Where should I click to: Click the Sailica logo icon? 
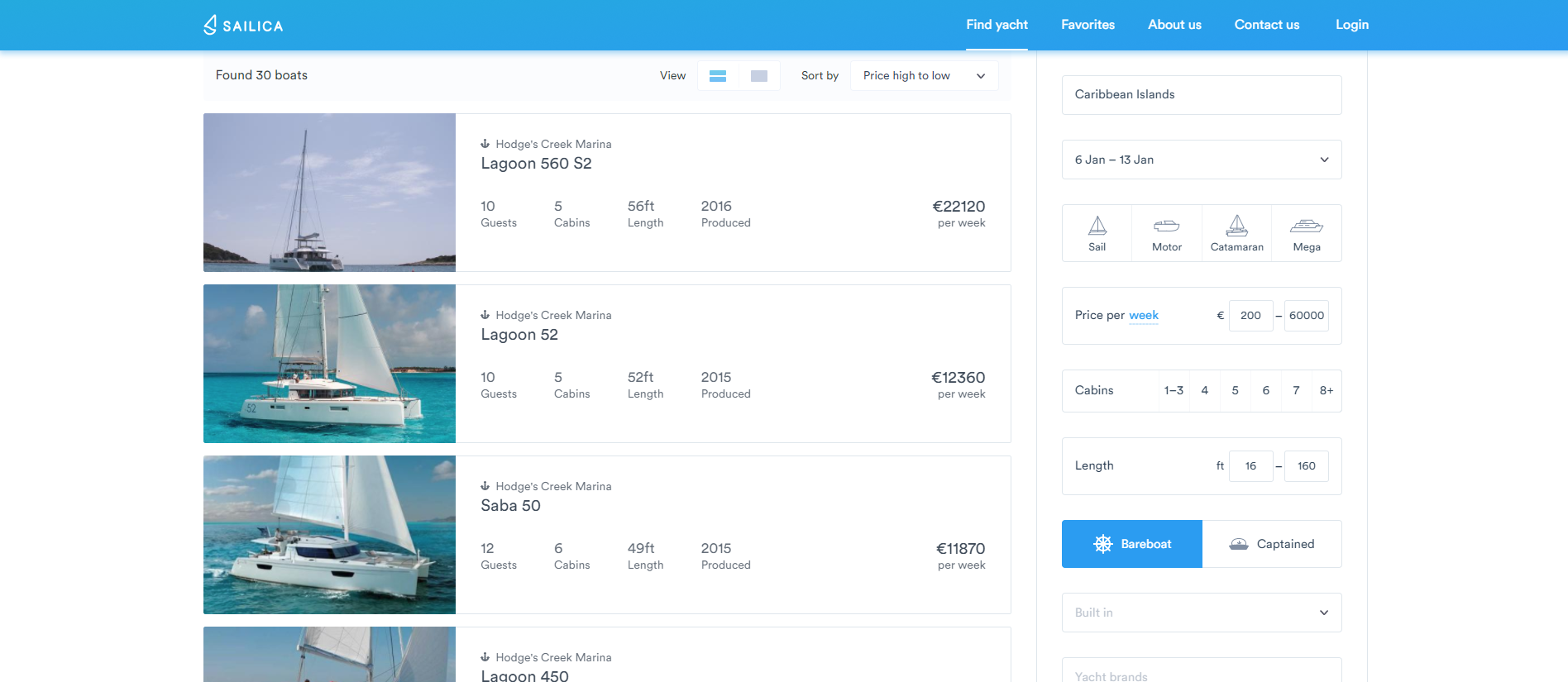(210, 25)
